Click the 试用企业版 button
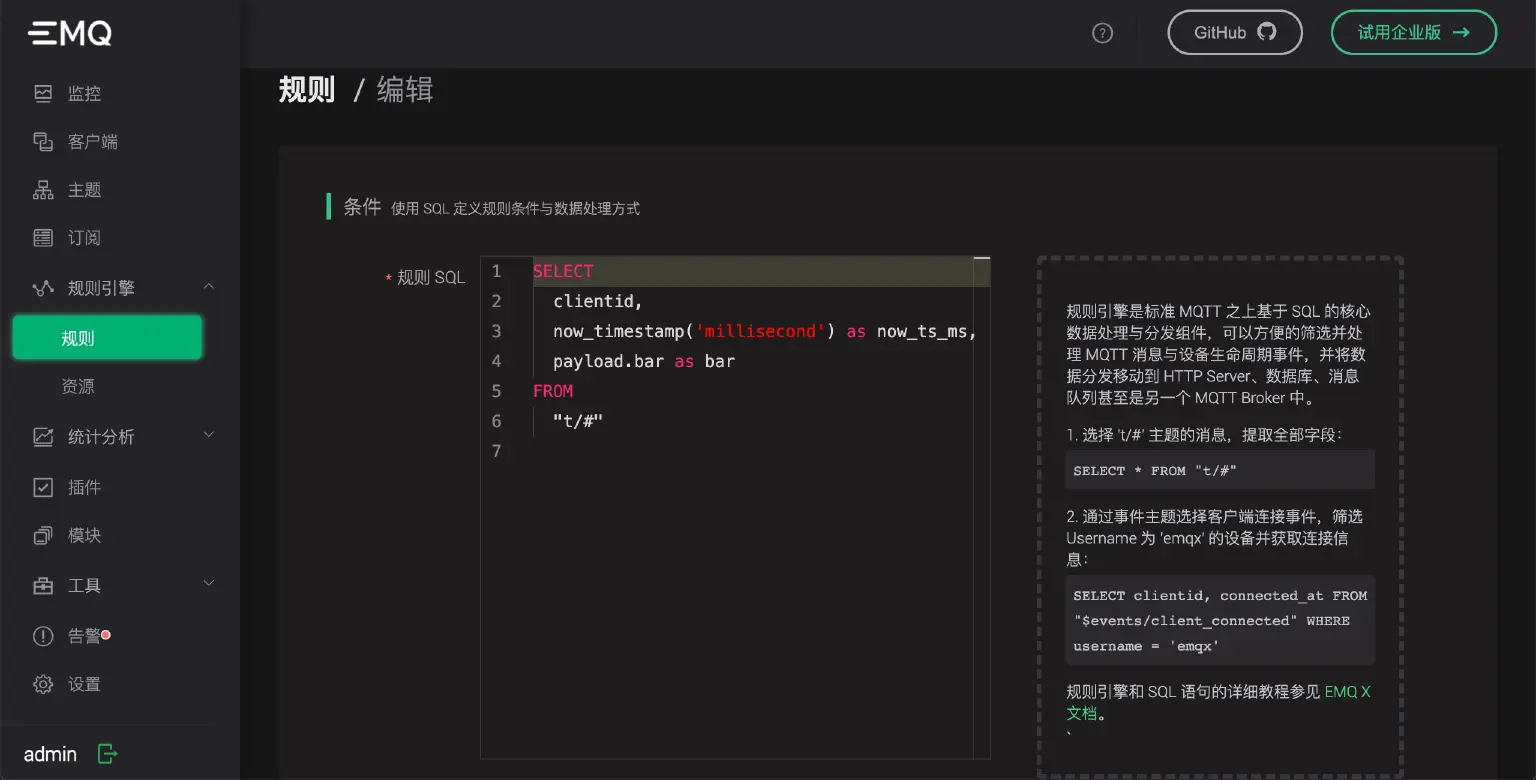Image resolution: width=1536 pixels, height=780 pixels. pos(1413,32)
